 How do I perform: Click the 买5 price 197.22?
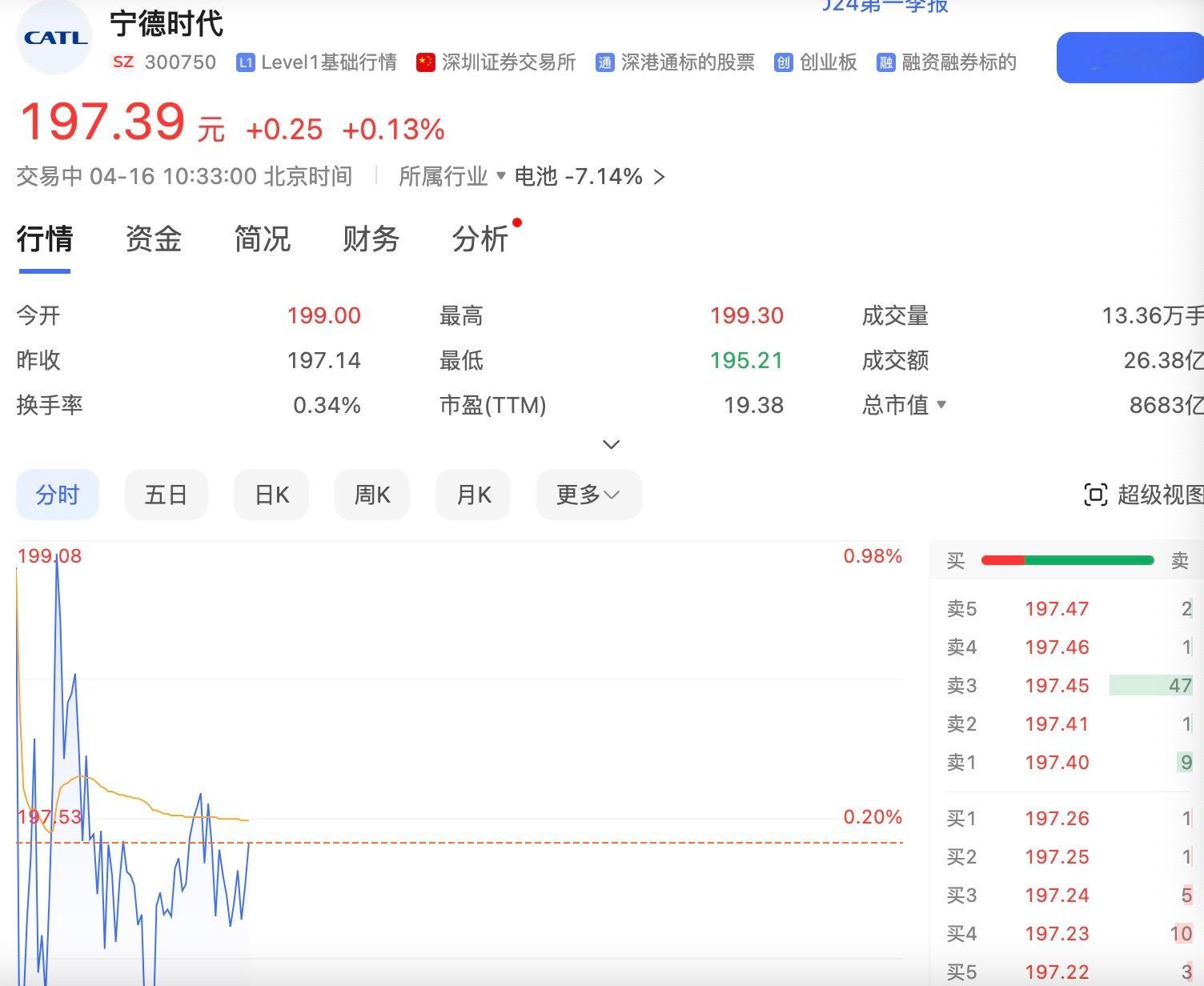[x=1057, y=972]
